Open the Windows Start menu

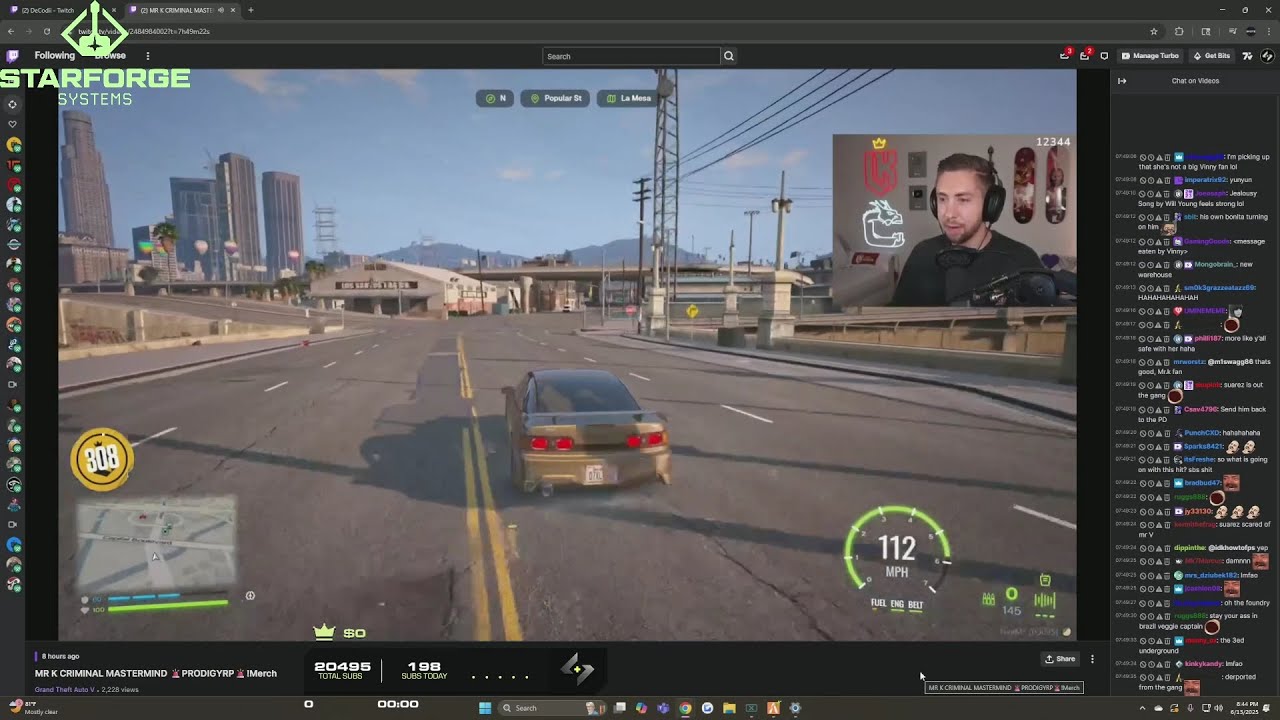(485, 708)
